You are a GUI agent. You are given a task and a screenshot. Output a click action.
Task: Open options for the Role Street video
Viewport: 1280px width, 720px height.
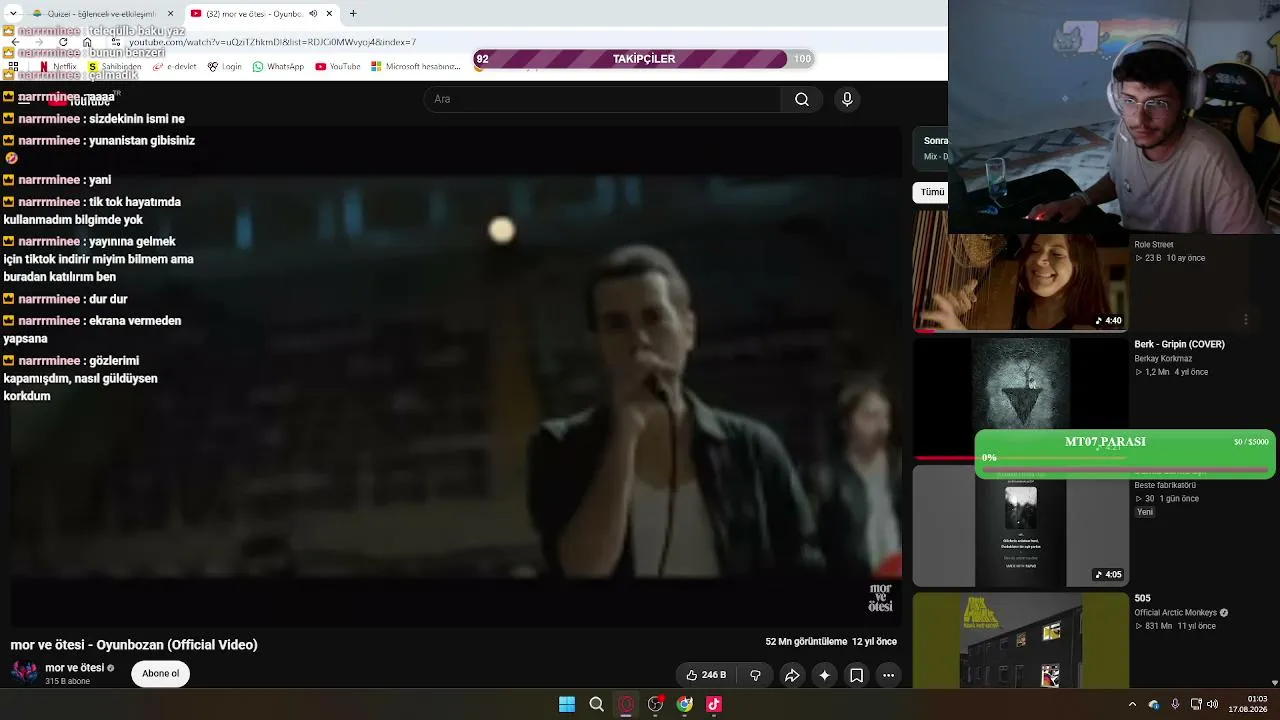1246,320
